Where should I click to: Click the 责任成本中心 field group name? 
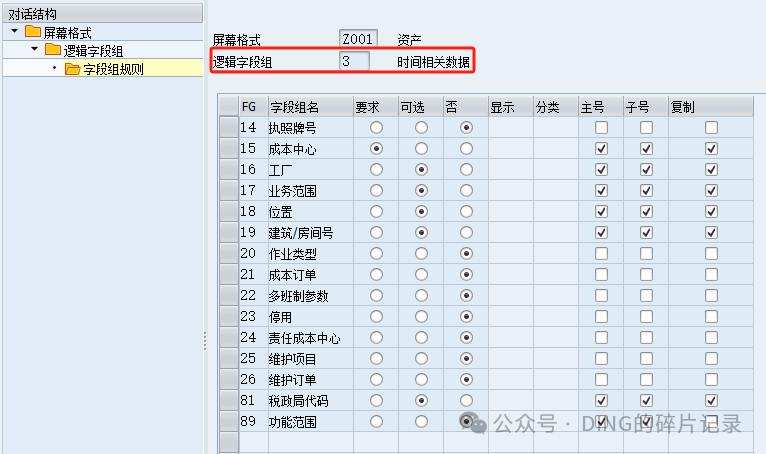[x=304, y=338]
